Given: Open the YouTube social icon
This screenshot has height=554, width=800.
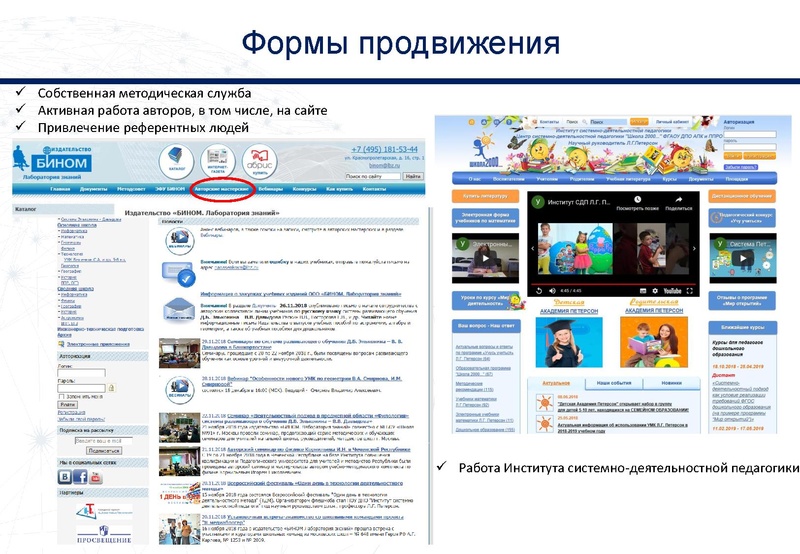Looking at the screenshot, I should [x=95, y=478].
